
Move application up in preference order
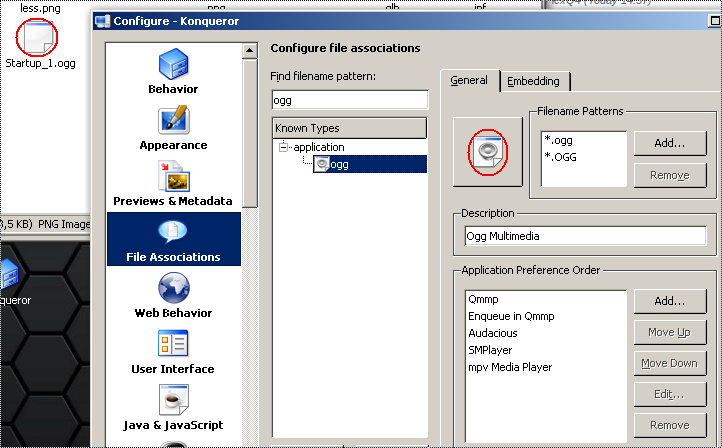point(669,332)
